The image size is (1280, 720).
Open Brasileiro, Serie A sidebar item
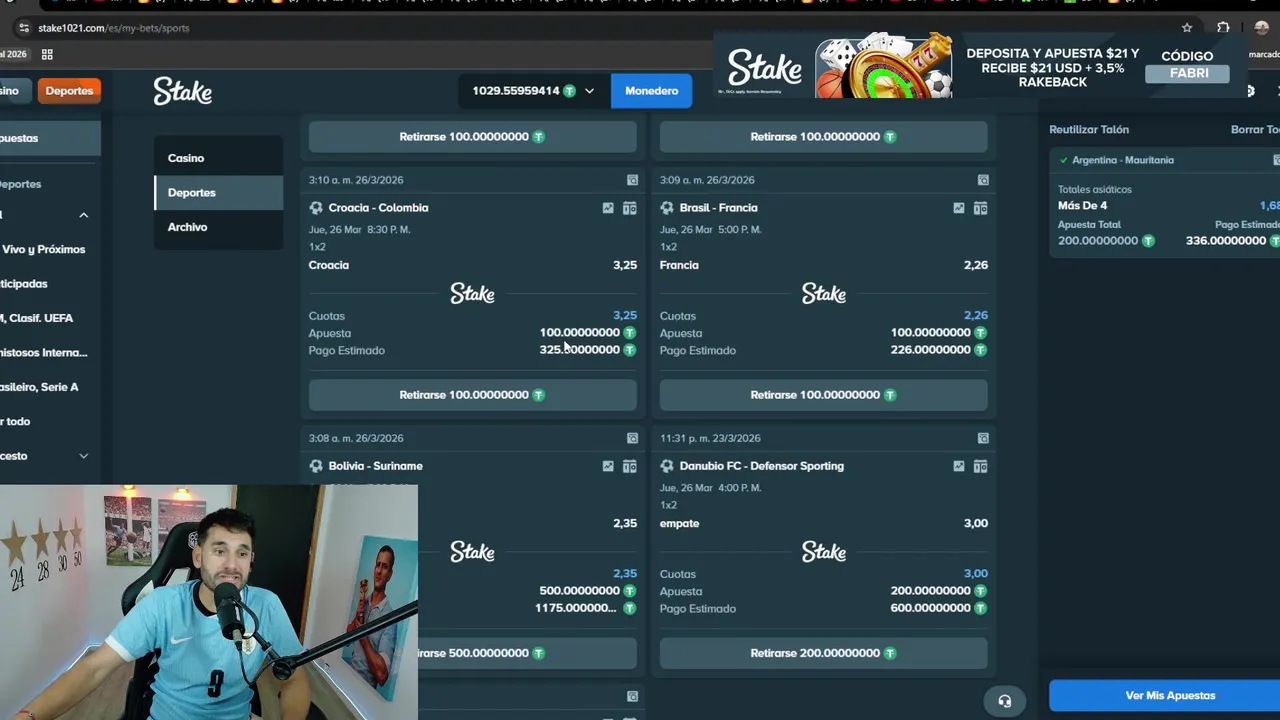point(40,387)
